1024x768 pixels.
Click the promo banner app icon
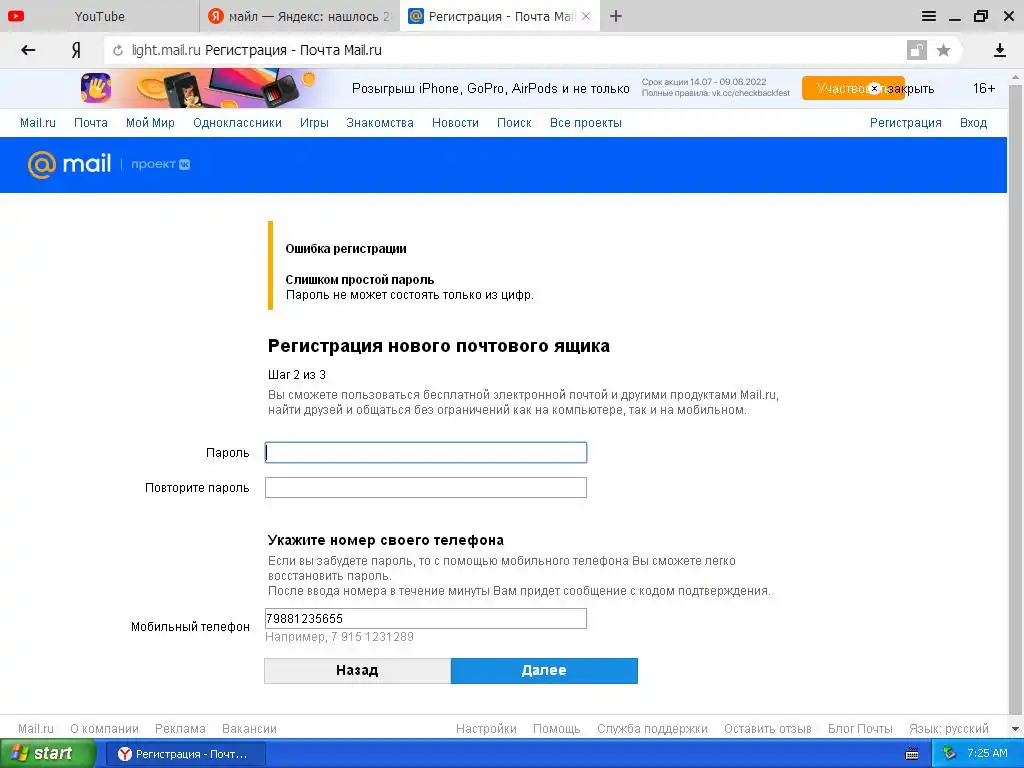point(96,88)
